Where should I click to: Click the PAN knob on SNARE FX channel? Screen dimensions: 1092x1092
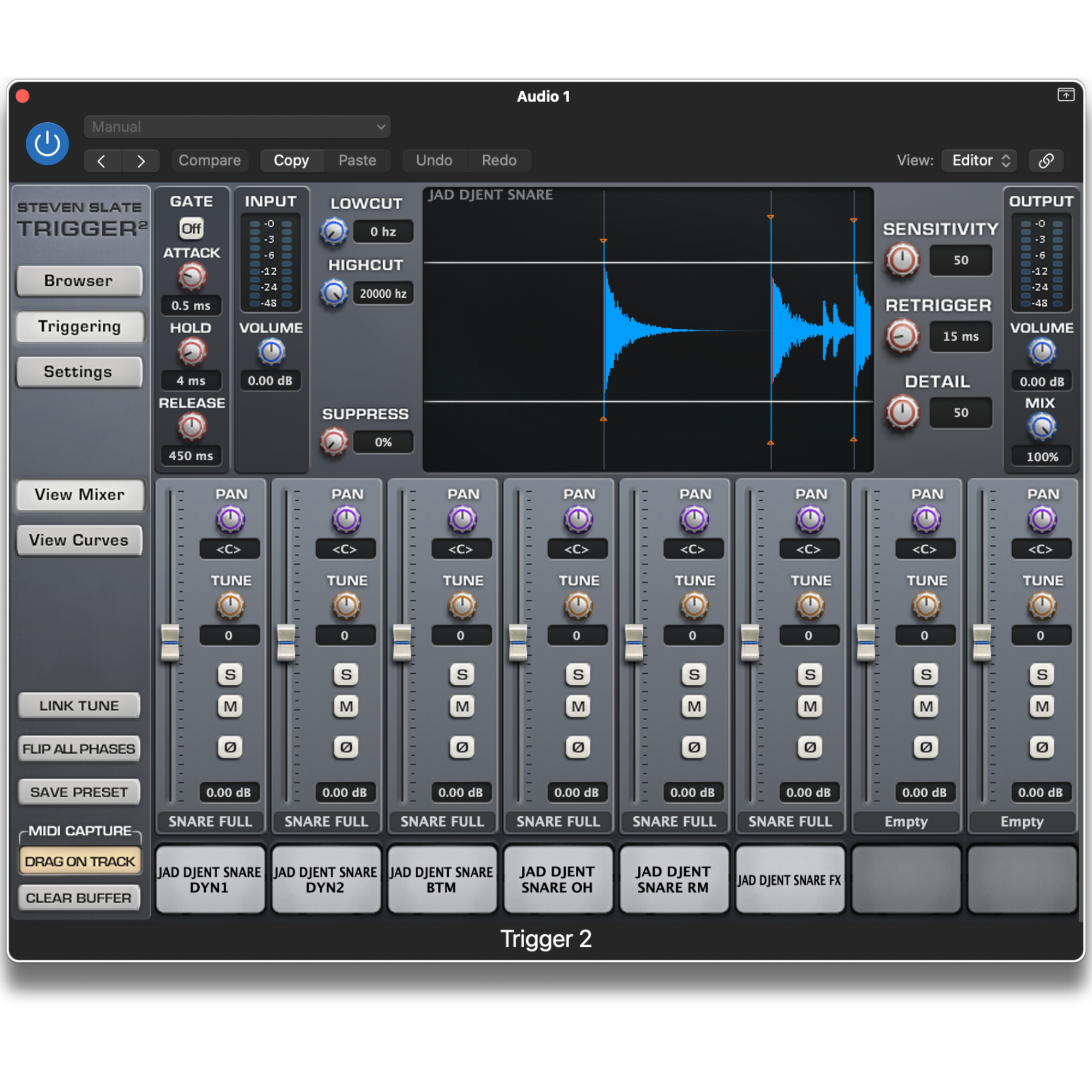810,519
